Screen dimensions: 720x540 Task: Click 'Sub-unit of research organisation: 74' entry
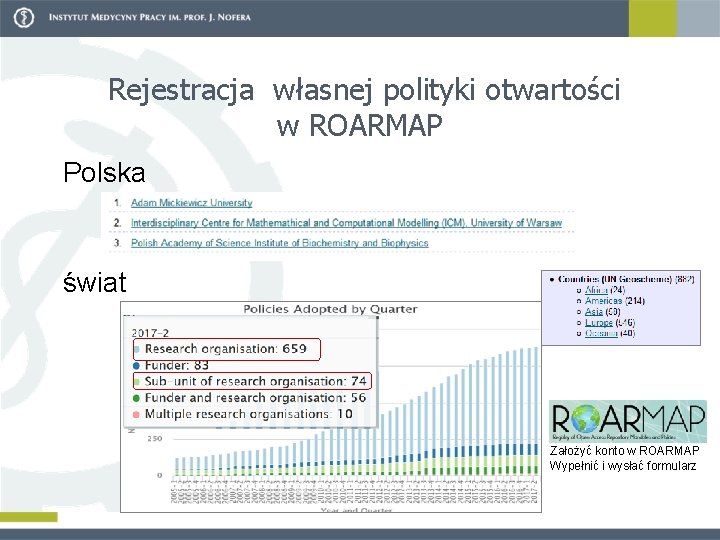point(252,381)
